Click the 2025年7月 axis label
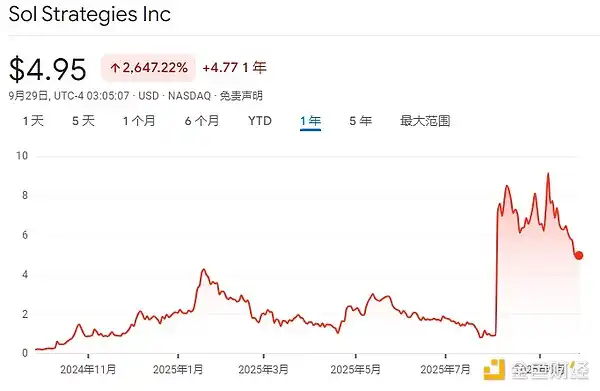 point(445,369)
